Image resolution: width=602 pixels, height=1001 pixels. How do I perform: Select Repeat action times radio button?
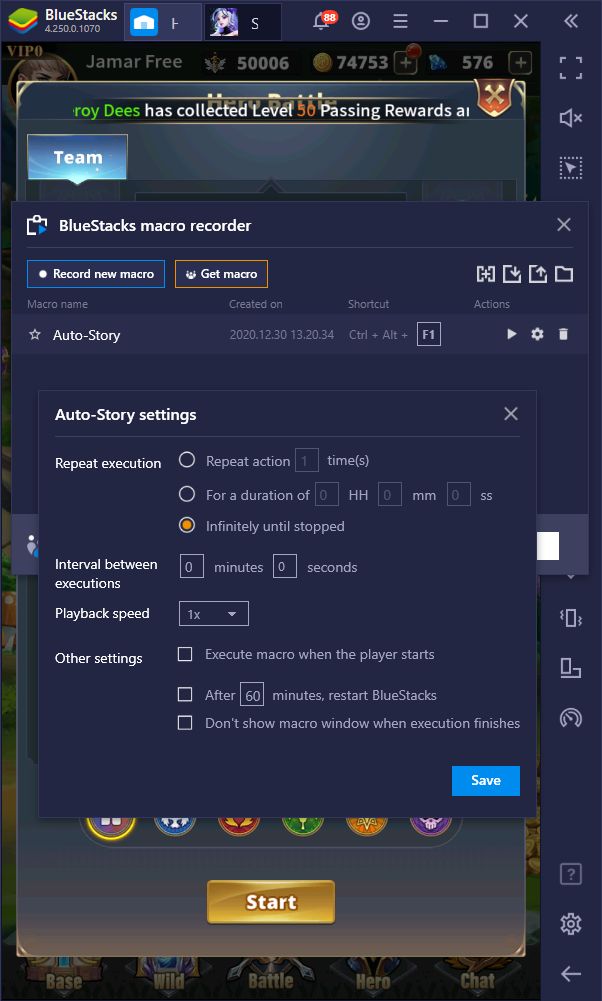tap(187, 460)
